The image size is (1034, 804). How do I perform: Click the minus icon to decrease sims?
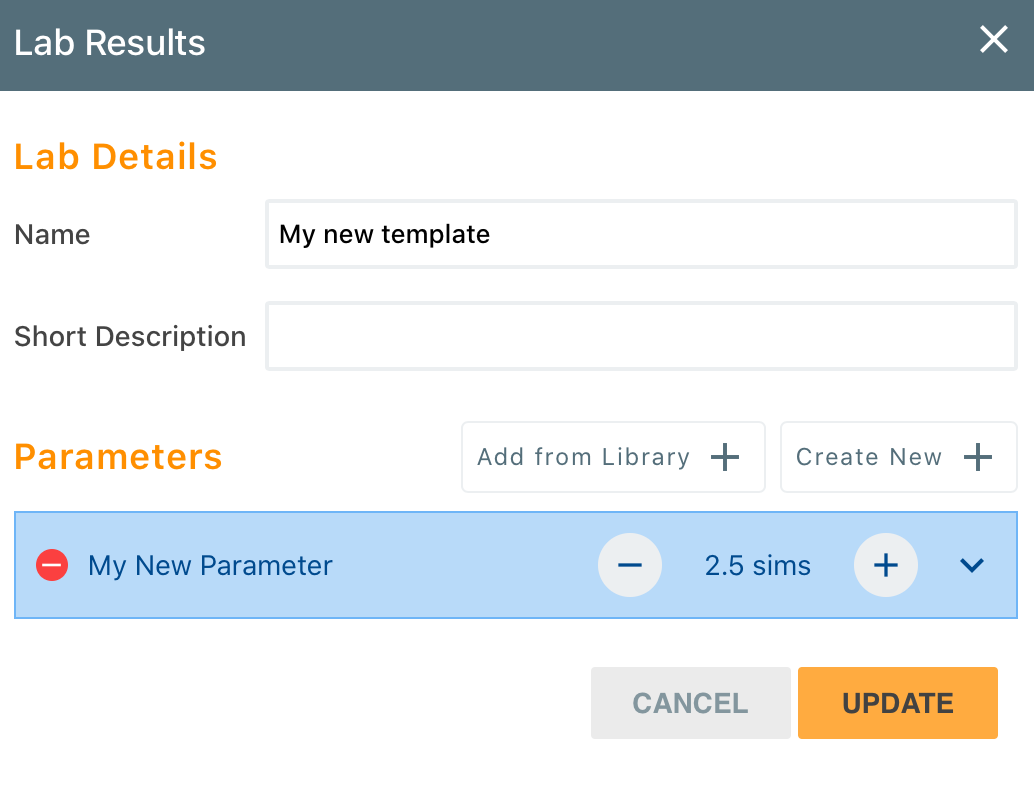629,565
